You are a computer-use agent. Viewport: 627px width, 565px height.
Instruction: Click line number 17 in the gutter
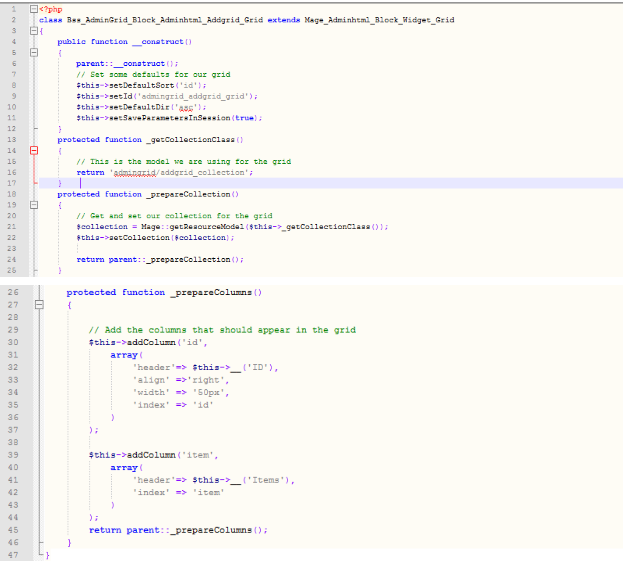[12, 183]
